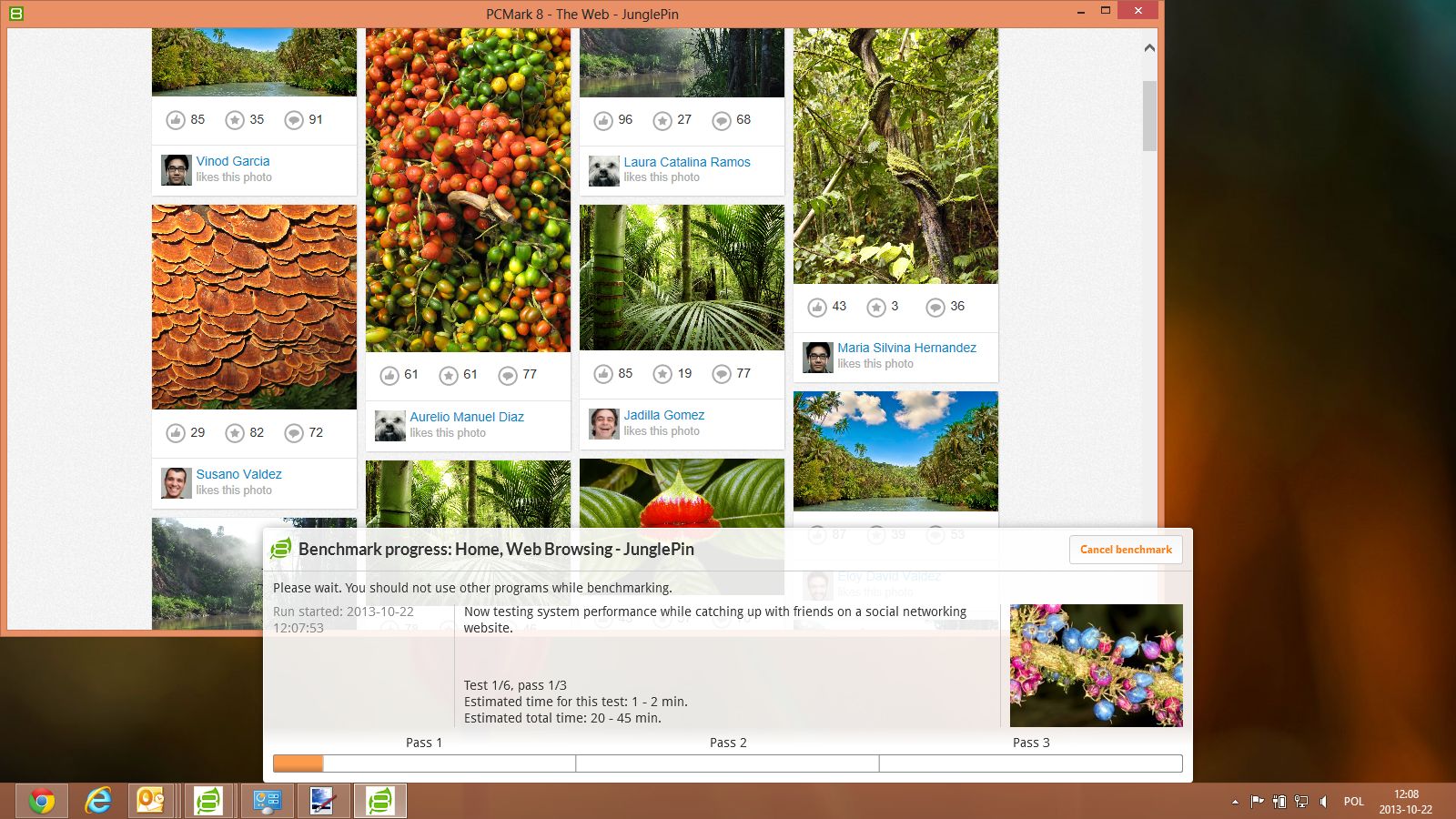Cancel the running benchmark
The image size is (1456, 819).
pos(1126,550)
